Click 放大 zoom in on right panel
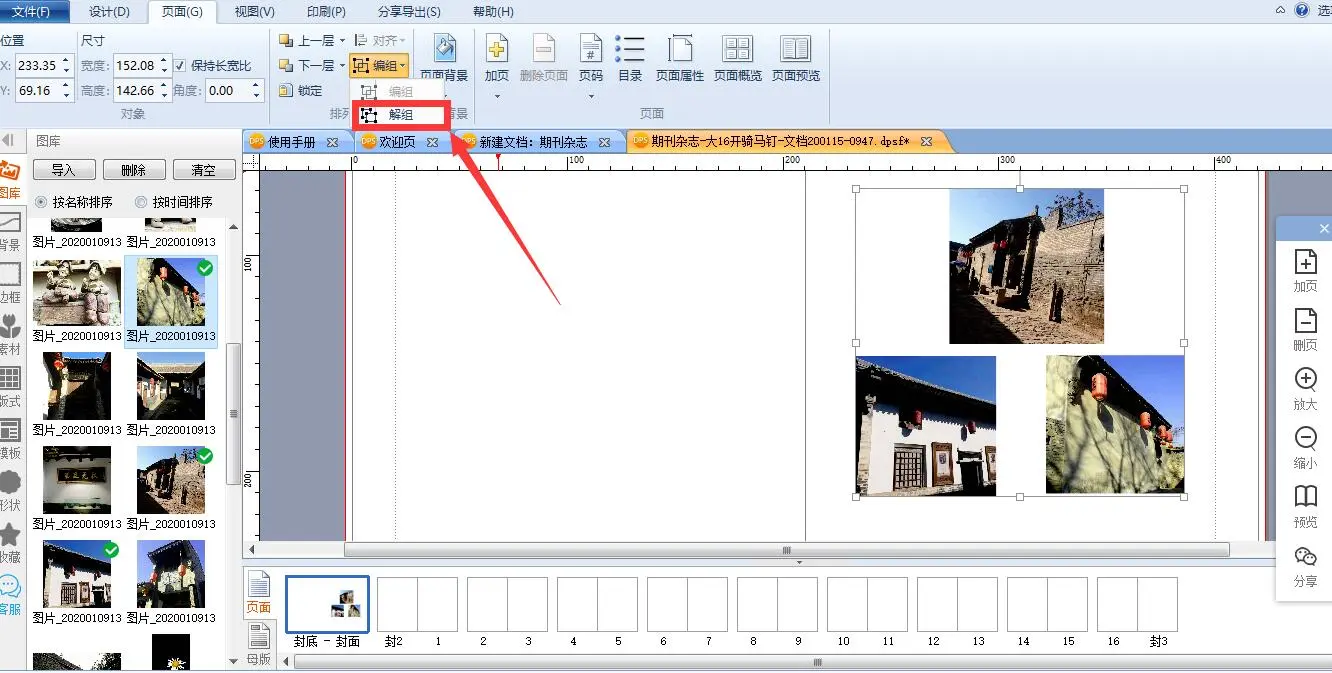This screenshot has height=673, width=1332. click(1305, 380)
